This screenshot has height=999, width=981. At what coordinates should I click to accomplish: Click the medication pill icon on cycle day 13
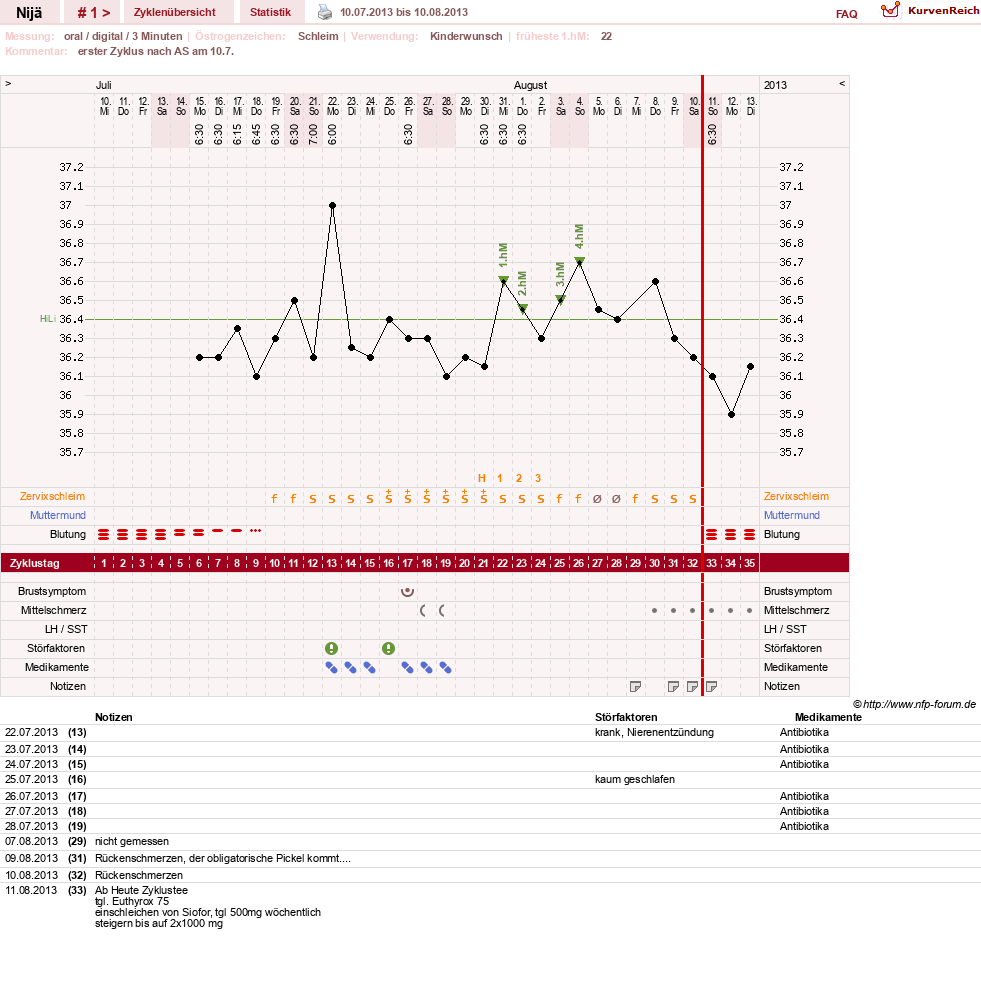tap(331, 668)
